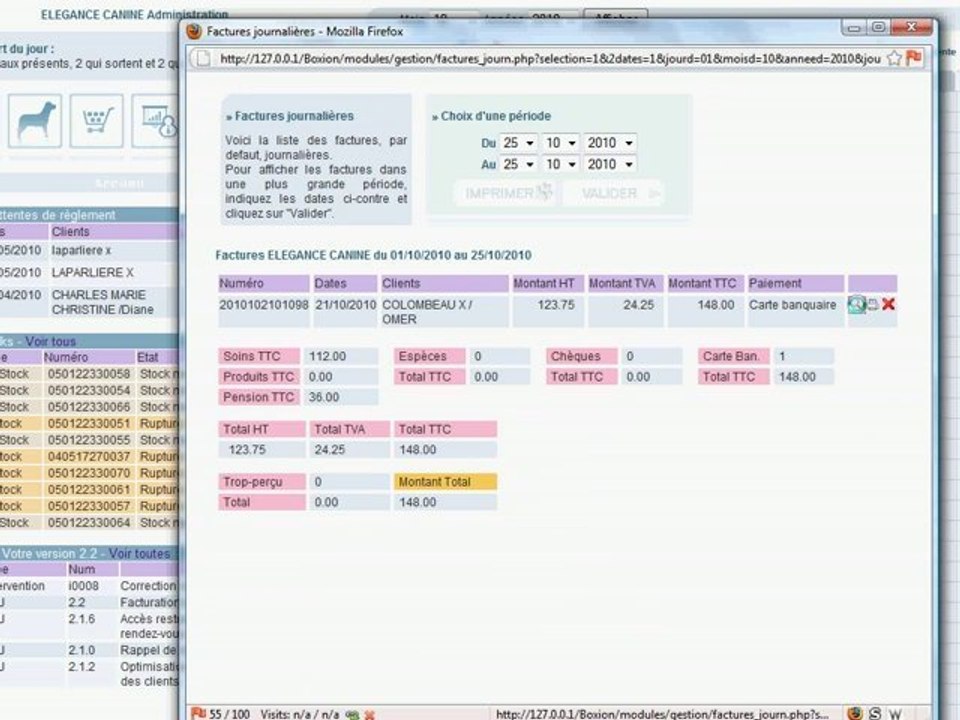The height and width of the screenshot is (720, 960).
Task: Click the fox icon in the status bar
Action: click(x=855, y=713)
